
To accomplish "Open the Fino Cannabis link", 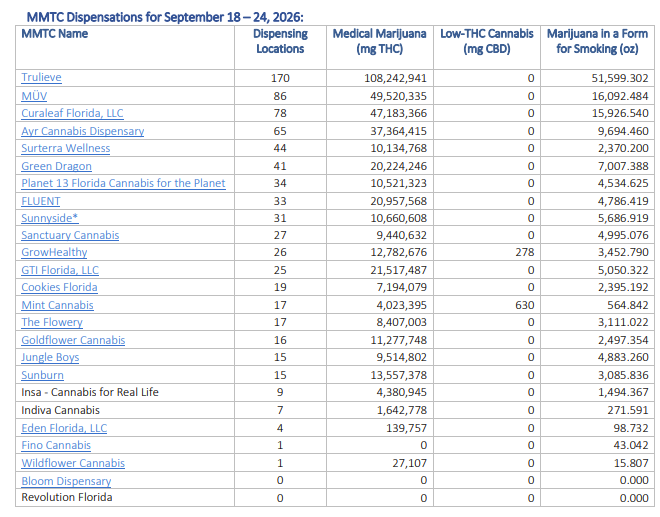I will click(56, 445).
